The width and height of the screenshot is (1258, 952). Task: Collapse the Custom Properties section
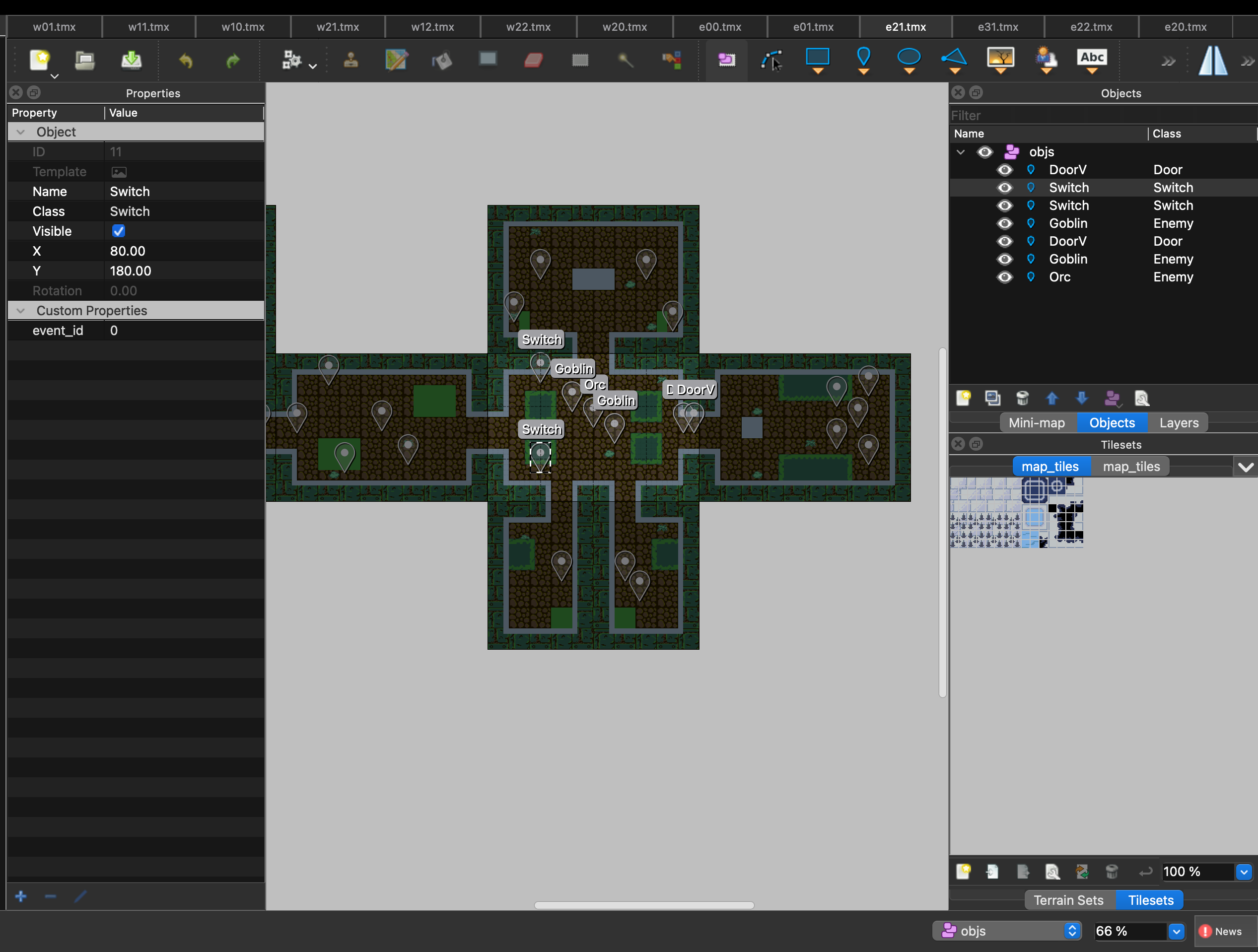coord(20,311)
